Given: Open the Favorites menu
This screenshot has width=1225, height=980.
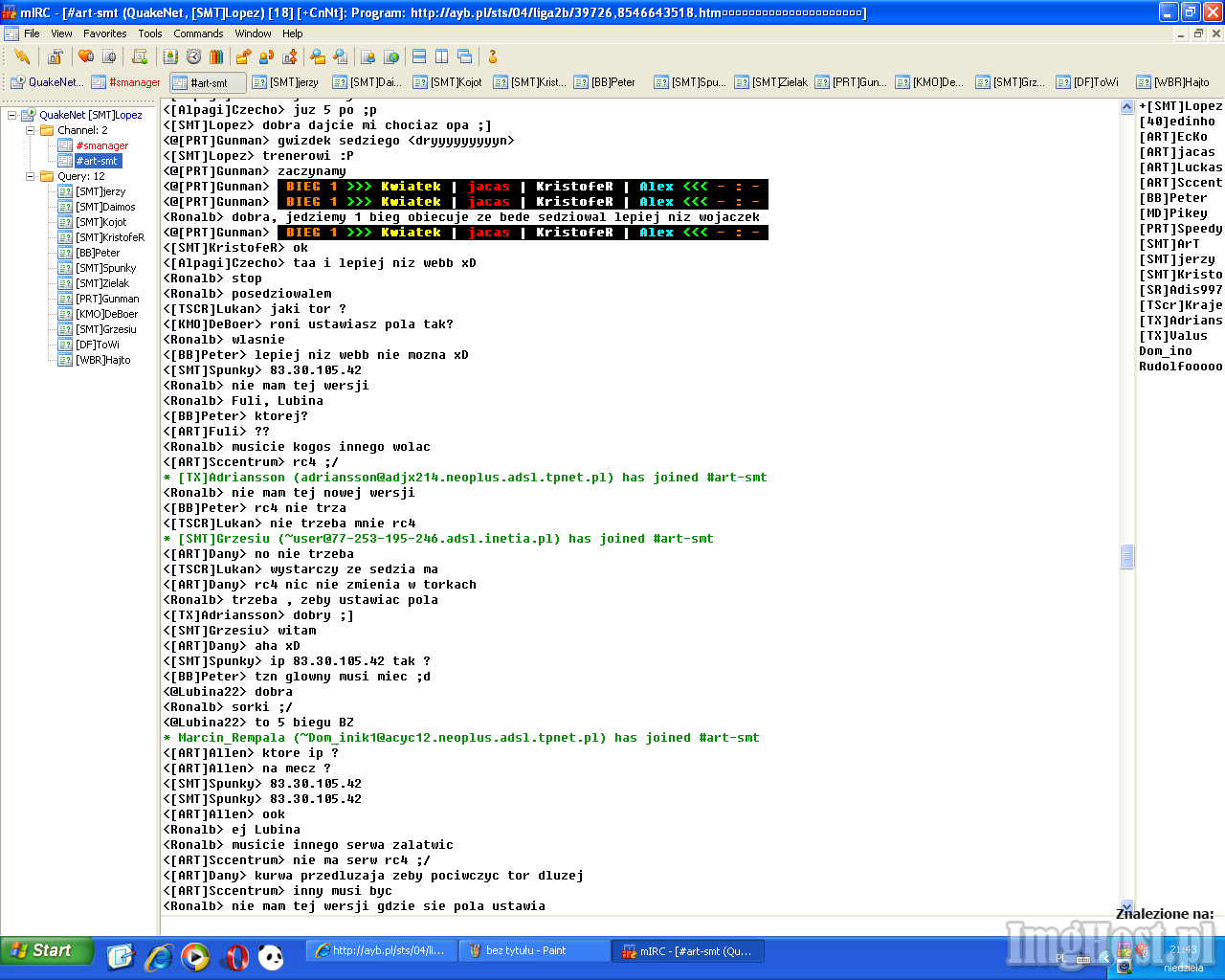Looking at the screenshot, I should [104, 33].
